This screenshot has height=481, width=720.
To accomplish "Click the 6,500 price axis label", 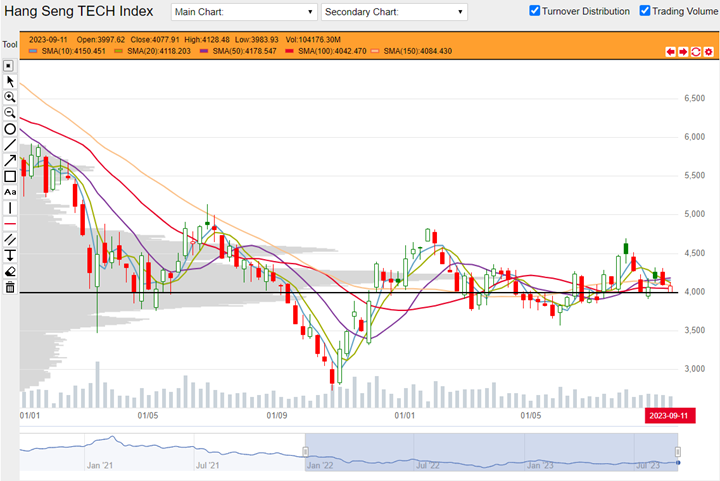I will [694, 98].
